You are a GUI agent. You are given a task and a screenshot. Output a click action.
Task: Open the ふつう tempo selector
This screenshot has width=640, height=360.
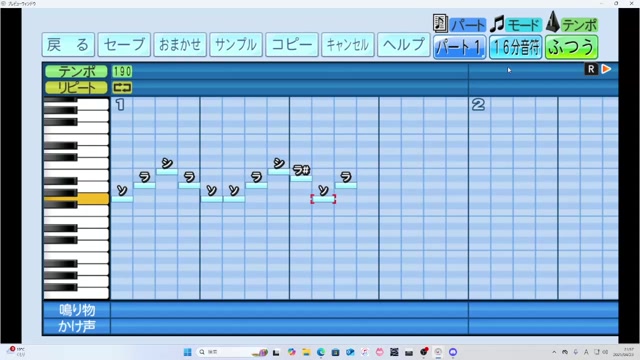pos(571,47)
